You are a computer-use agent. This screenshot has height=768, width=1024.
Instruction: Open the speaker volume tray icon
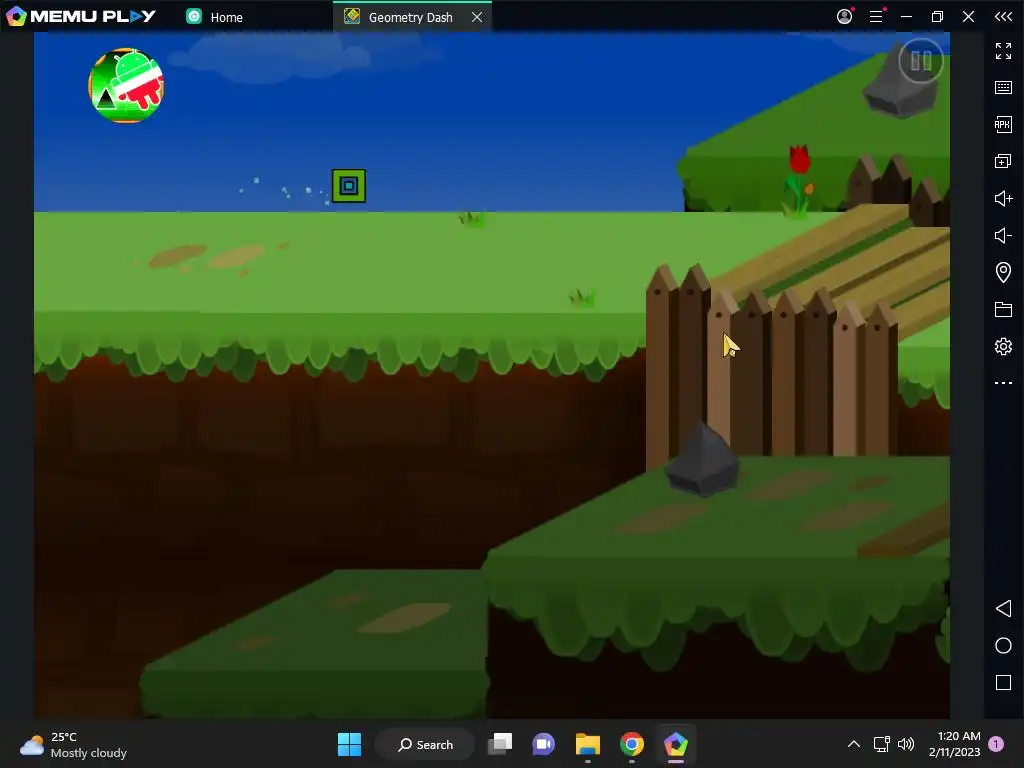pyautogui.click(x=906, y=744)
